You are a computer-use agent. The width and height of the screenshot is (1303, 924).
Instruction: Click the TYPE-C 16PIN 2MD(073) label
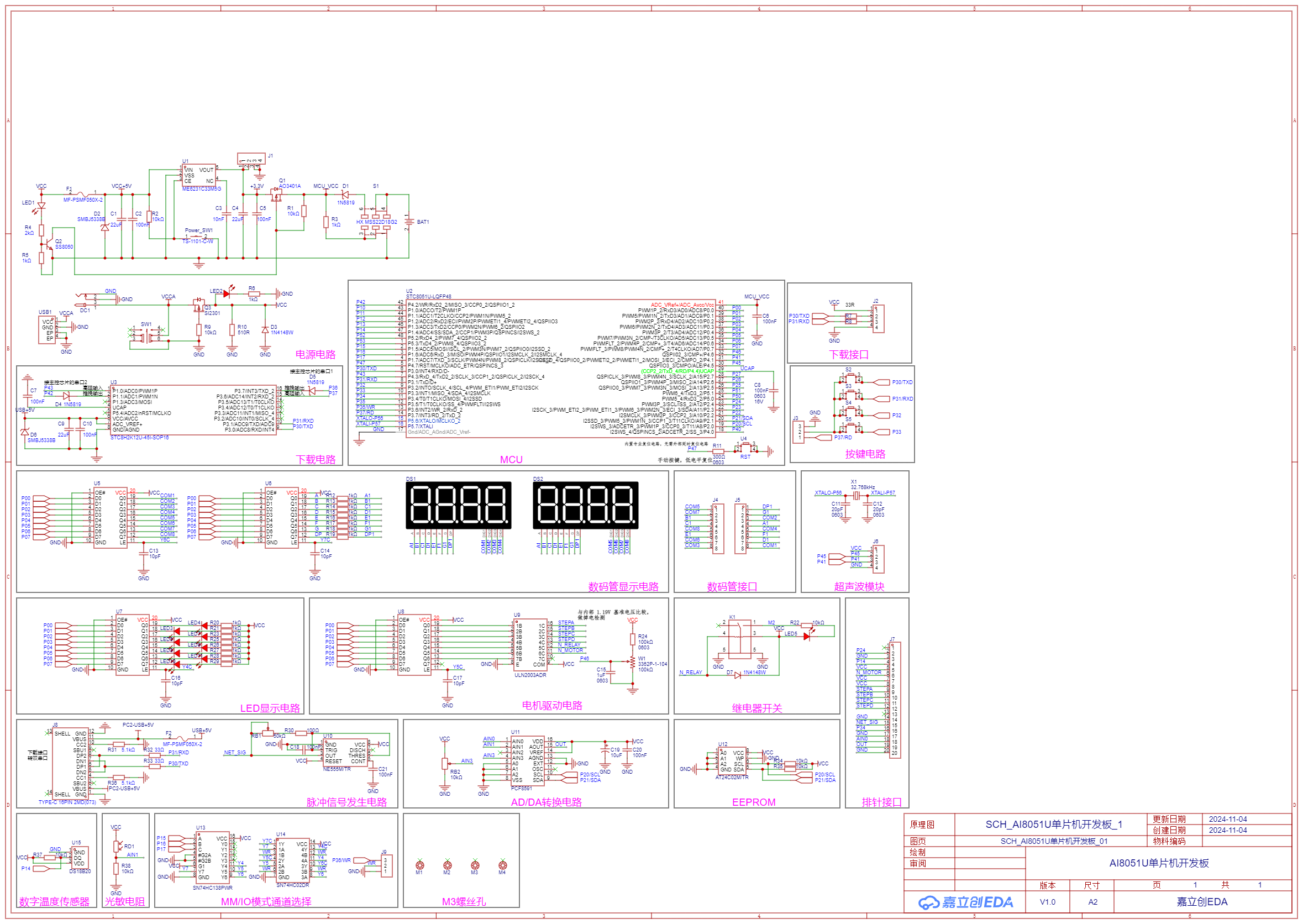coord(67,802)
